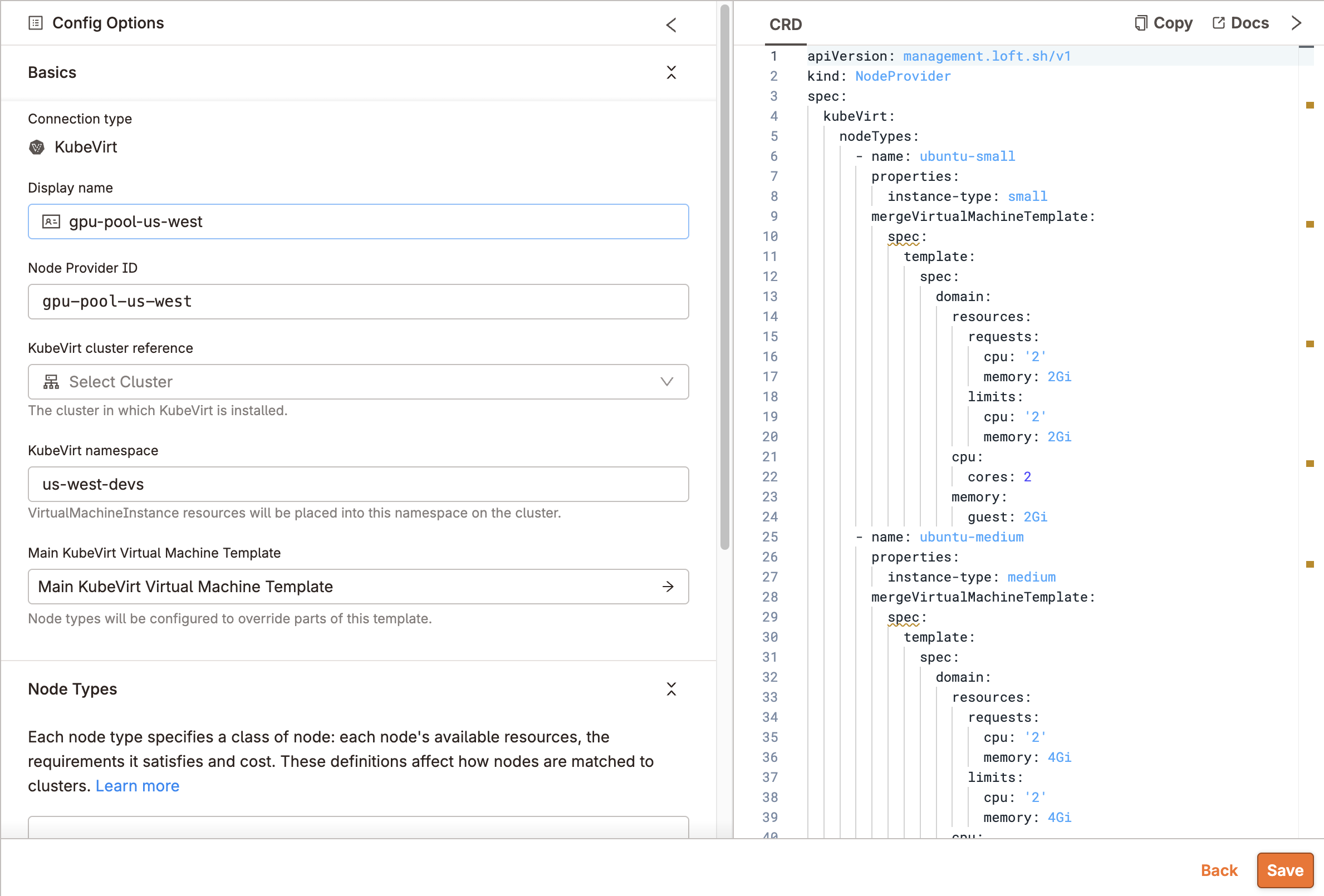Click 'NodeProvider' kind value

(x=903, y=76)
